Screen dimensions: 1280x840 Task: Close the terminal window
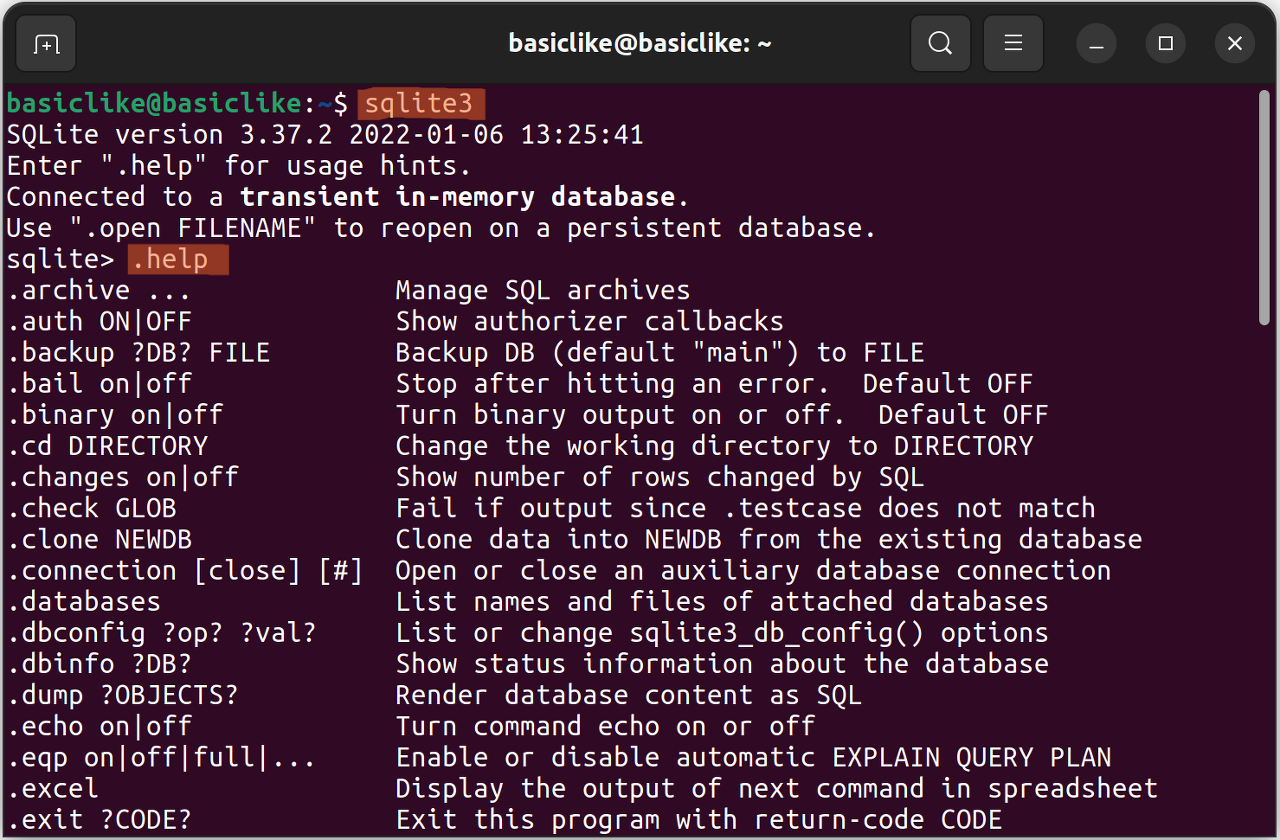1234,44
